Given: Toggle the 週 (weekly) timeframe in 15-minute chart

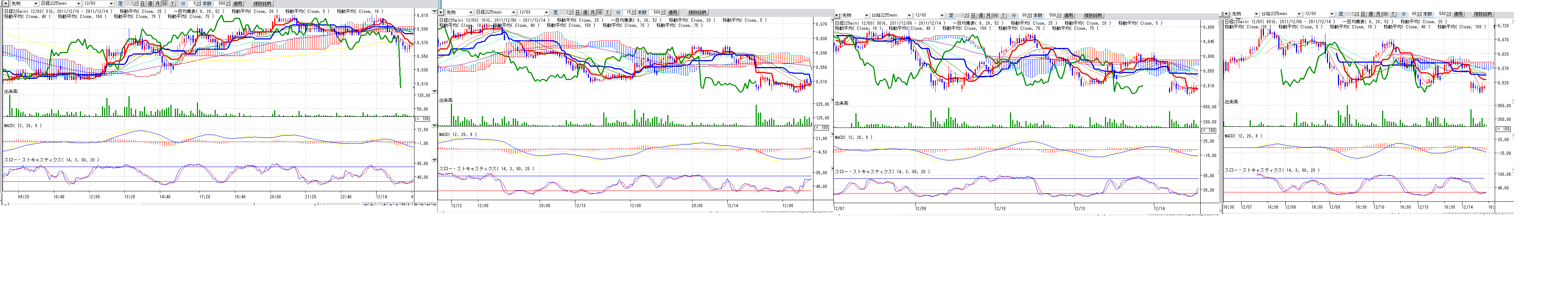Looking at the screenshot, I should tap(586, 12).
